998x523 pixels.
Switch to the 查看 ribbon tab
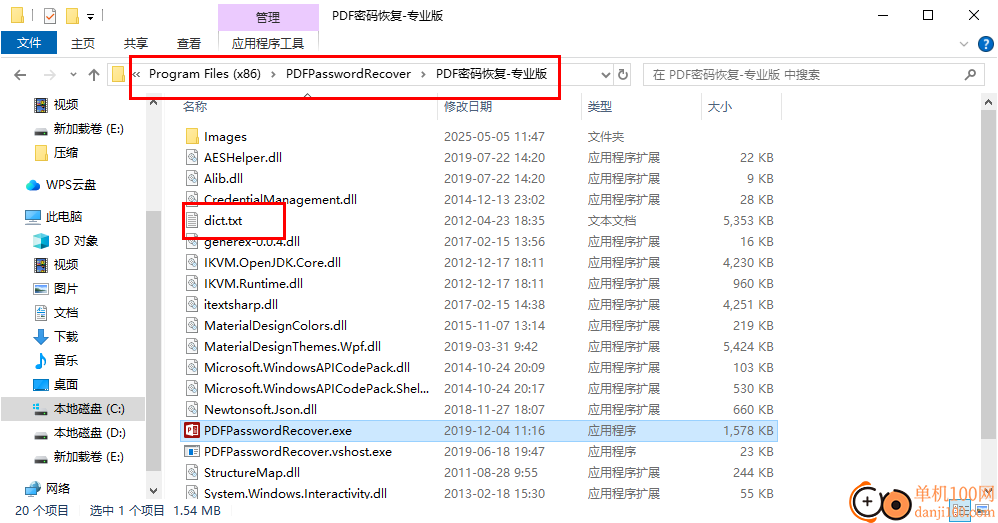tap(188, 43)
